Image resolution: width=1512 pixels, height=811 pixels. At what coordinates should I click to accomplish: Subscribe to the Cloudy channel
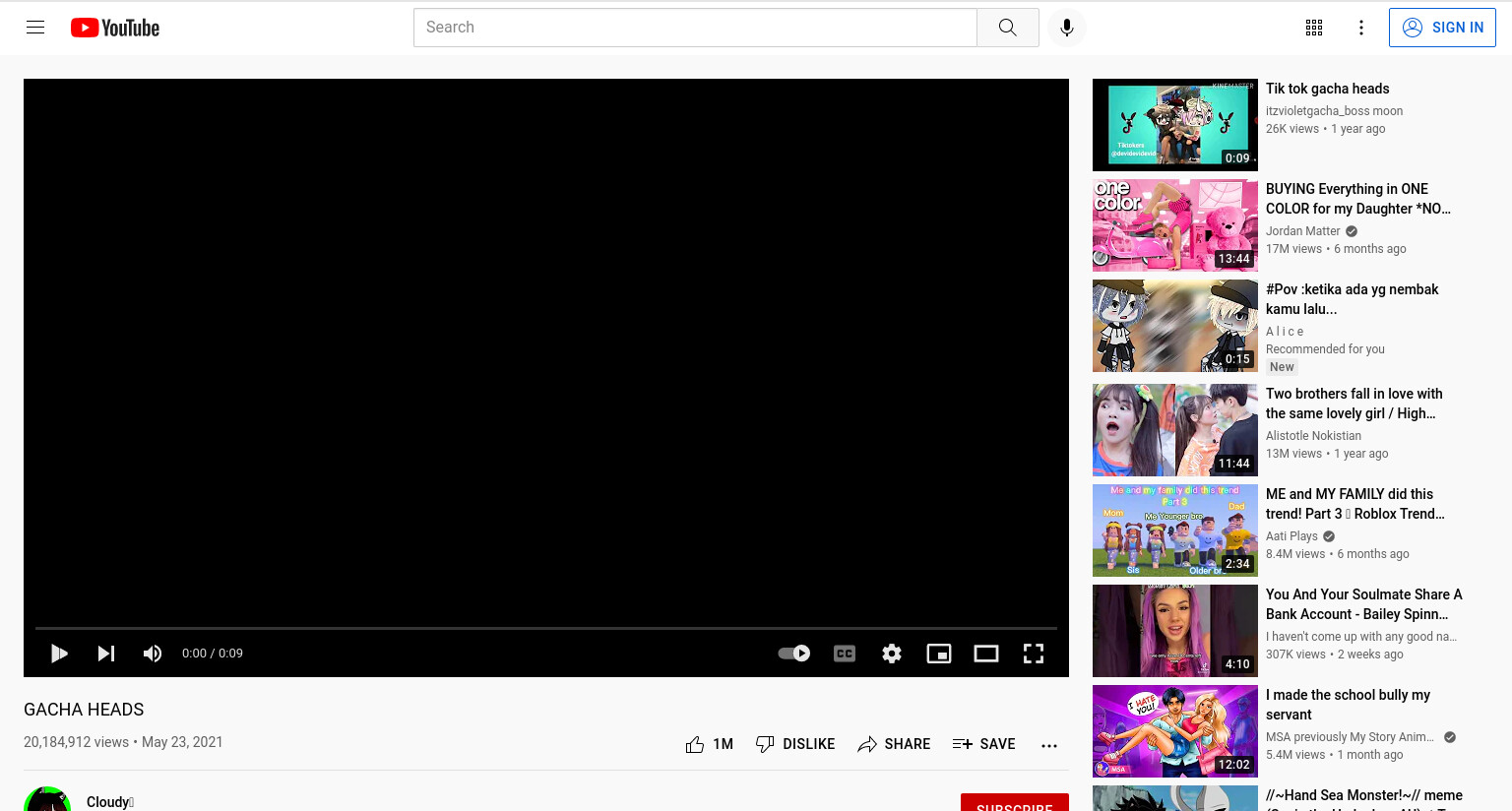(x=1015, y=802)
